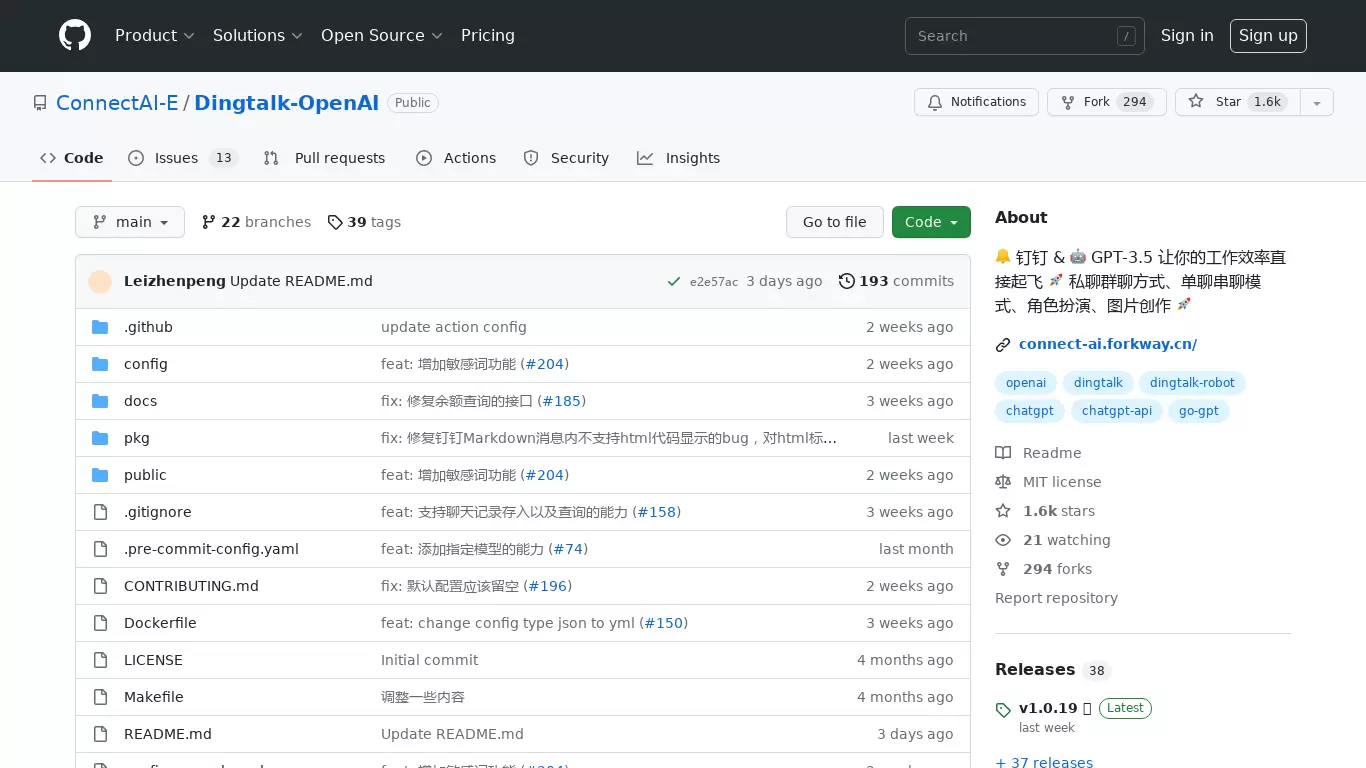Viewport: 1366px width, 768px height.
Task: Click the commits history clock icon
Action: tap(847, 281)
